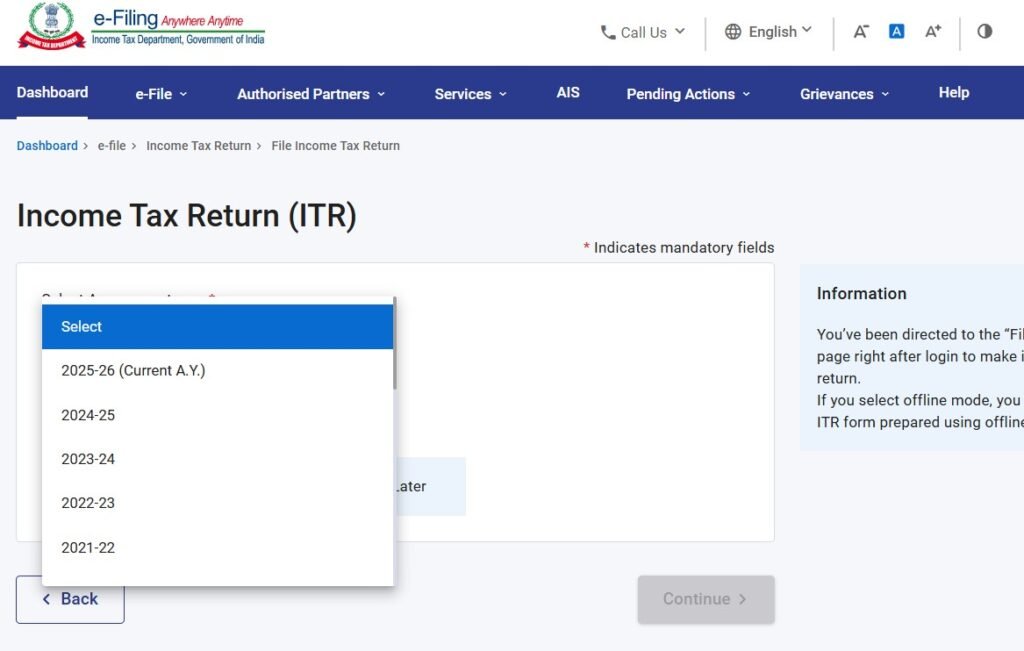Viewport: 1024px width, 651px height.
Task: Increase font size with A+ icon
Action: (x=933, y=32)
